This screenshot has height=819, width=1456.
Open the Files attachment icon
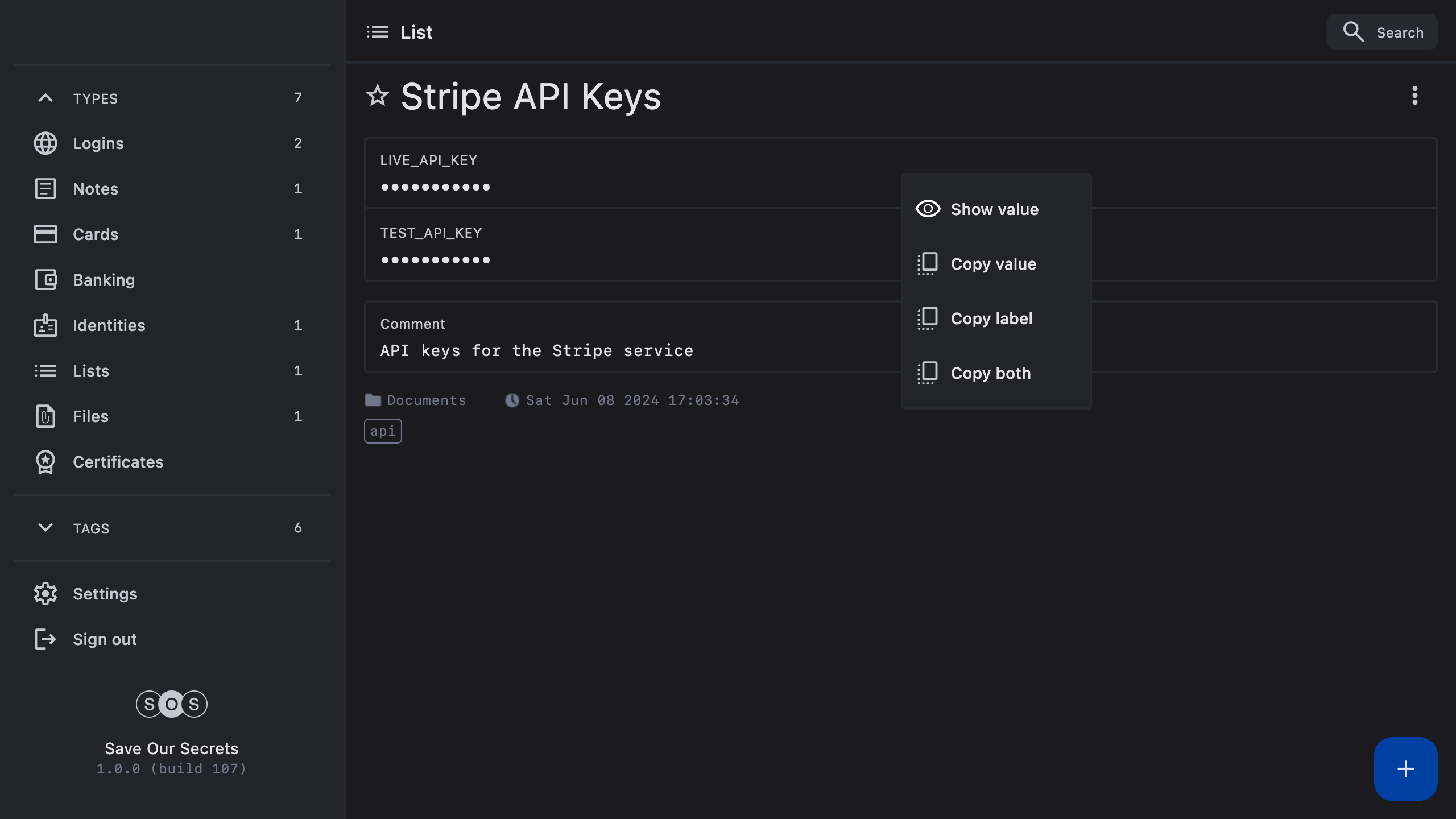(45, 416)
